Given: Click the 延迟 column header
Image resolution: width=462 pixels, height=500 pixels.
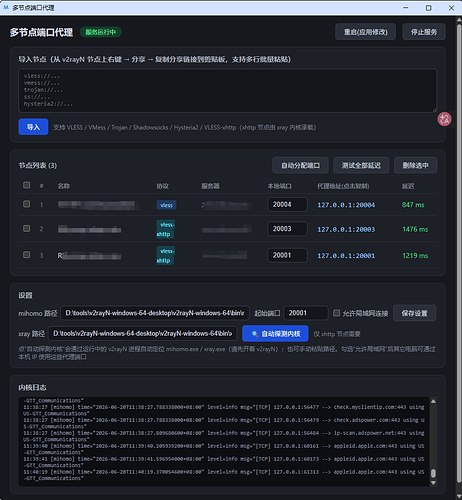Looking at the screenshot, I should pos(408,186).
